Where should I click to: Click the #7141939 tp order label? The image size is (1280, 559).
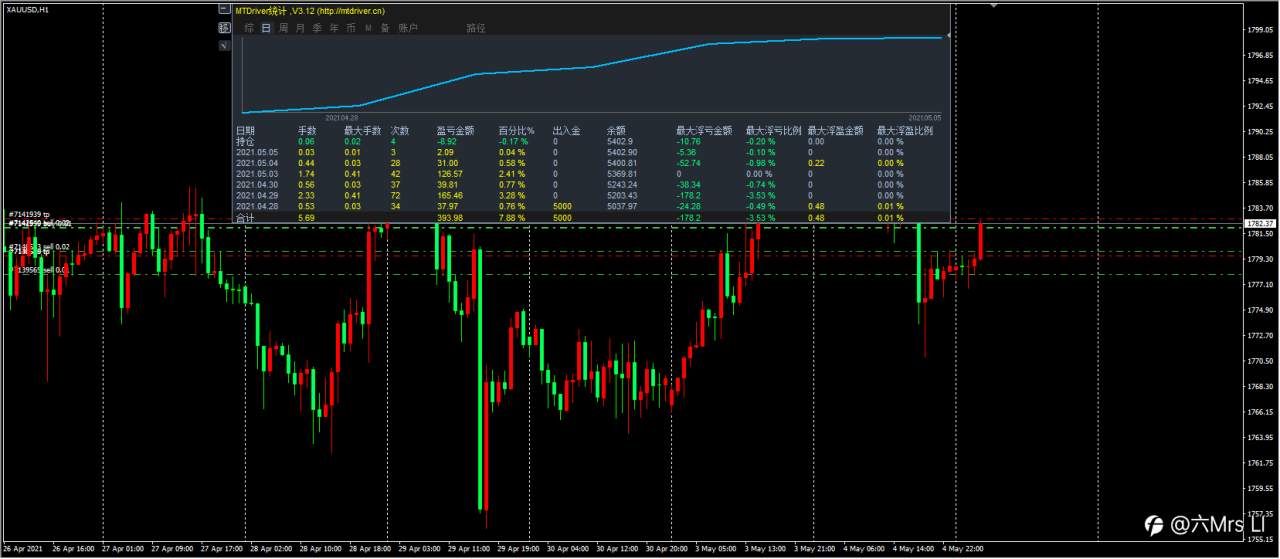(27, 214)
